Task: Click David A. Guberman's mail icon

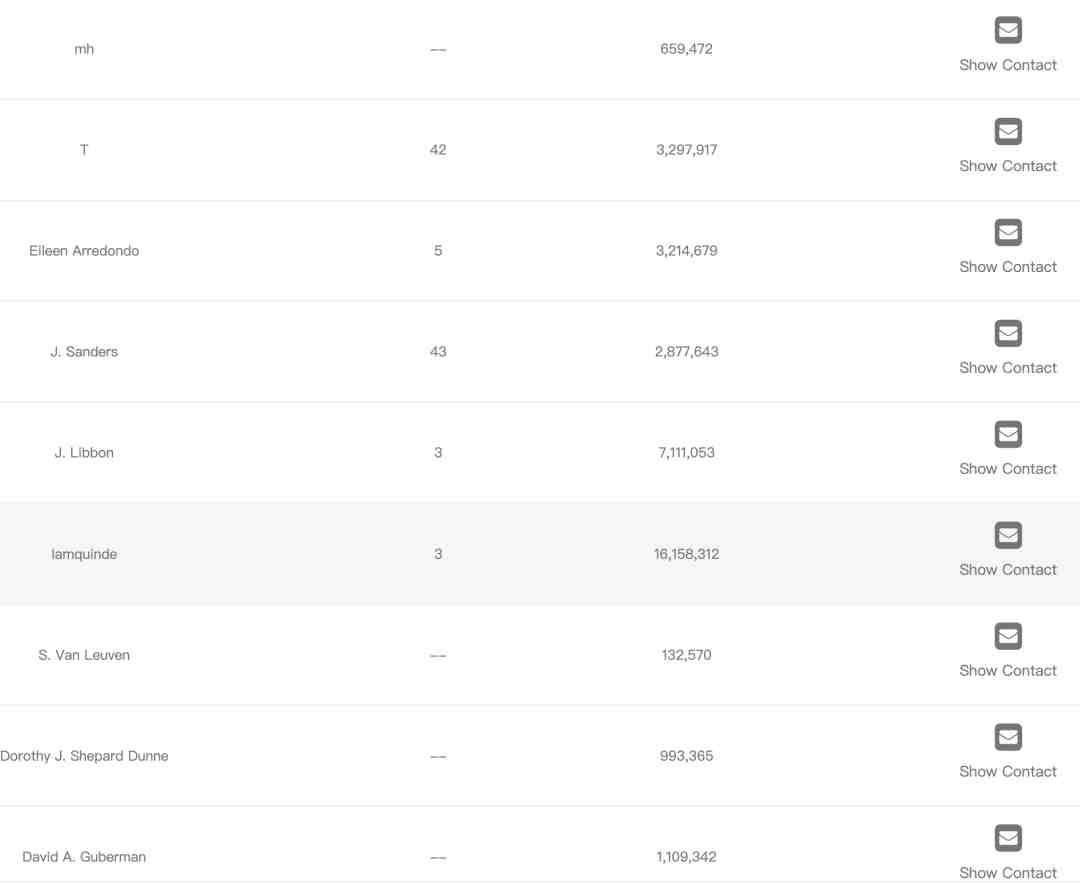Action: [x=1008, y=839]
